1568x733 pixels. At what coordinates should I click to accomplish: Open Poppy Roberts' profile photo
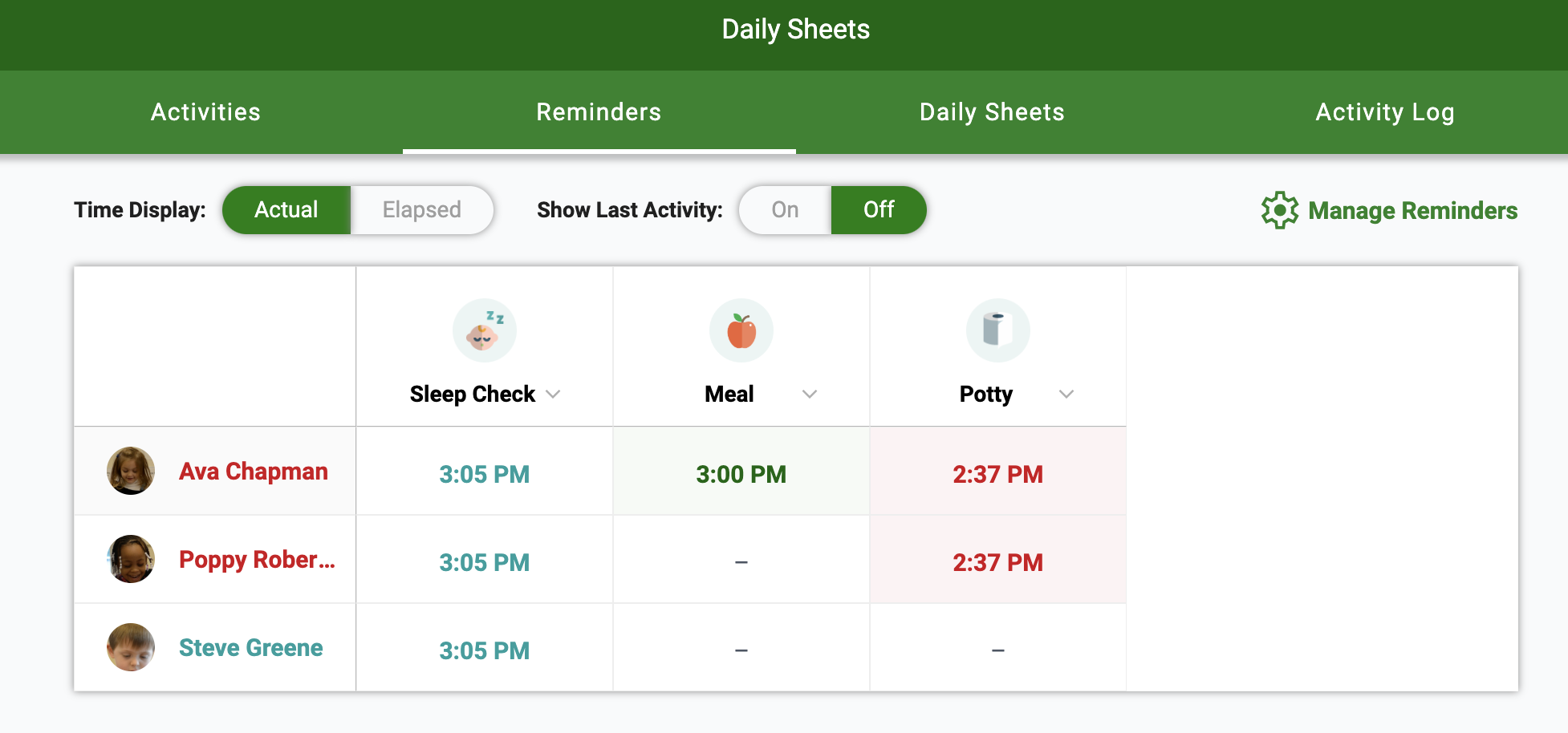(131, 559)
